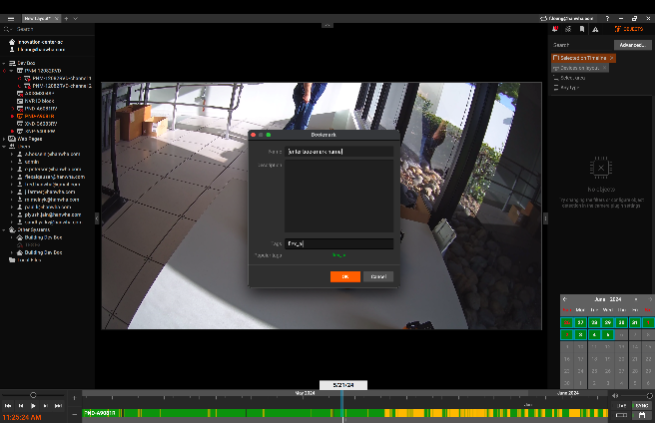
Task: Open the Bookmarks tab icon in right panel
Action: click(x=582, y=30)
